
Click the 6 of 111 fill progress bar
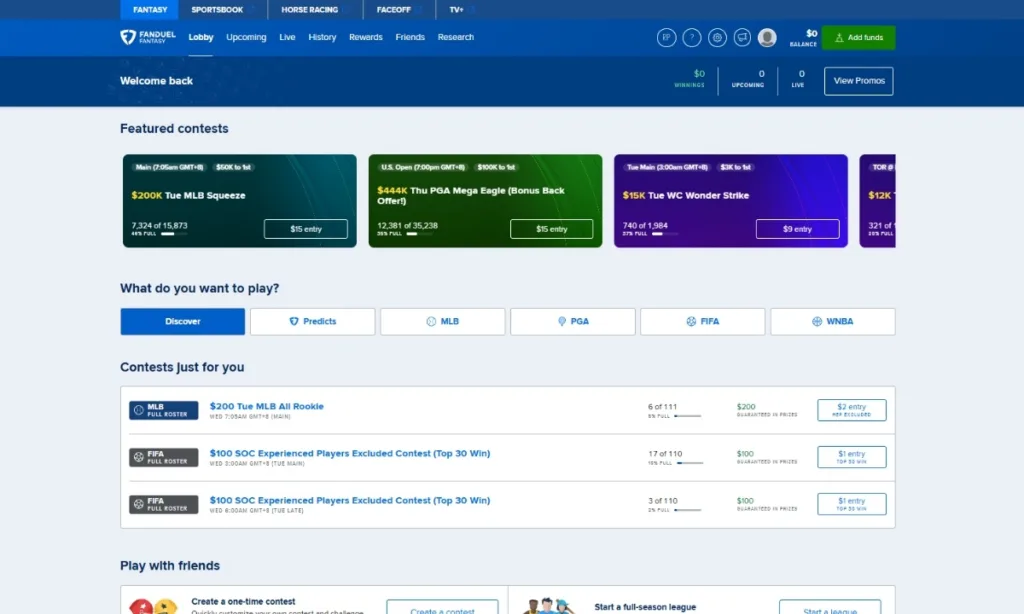point(688,416)
